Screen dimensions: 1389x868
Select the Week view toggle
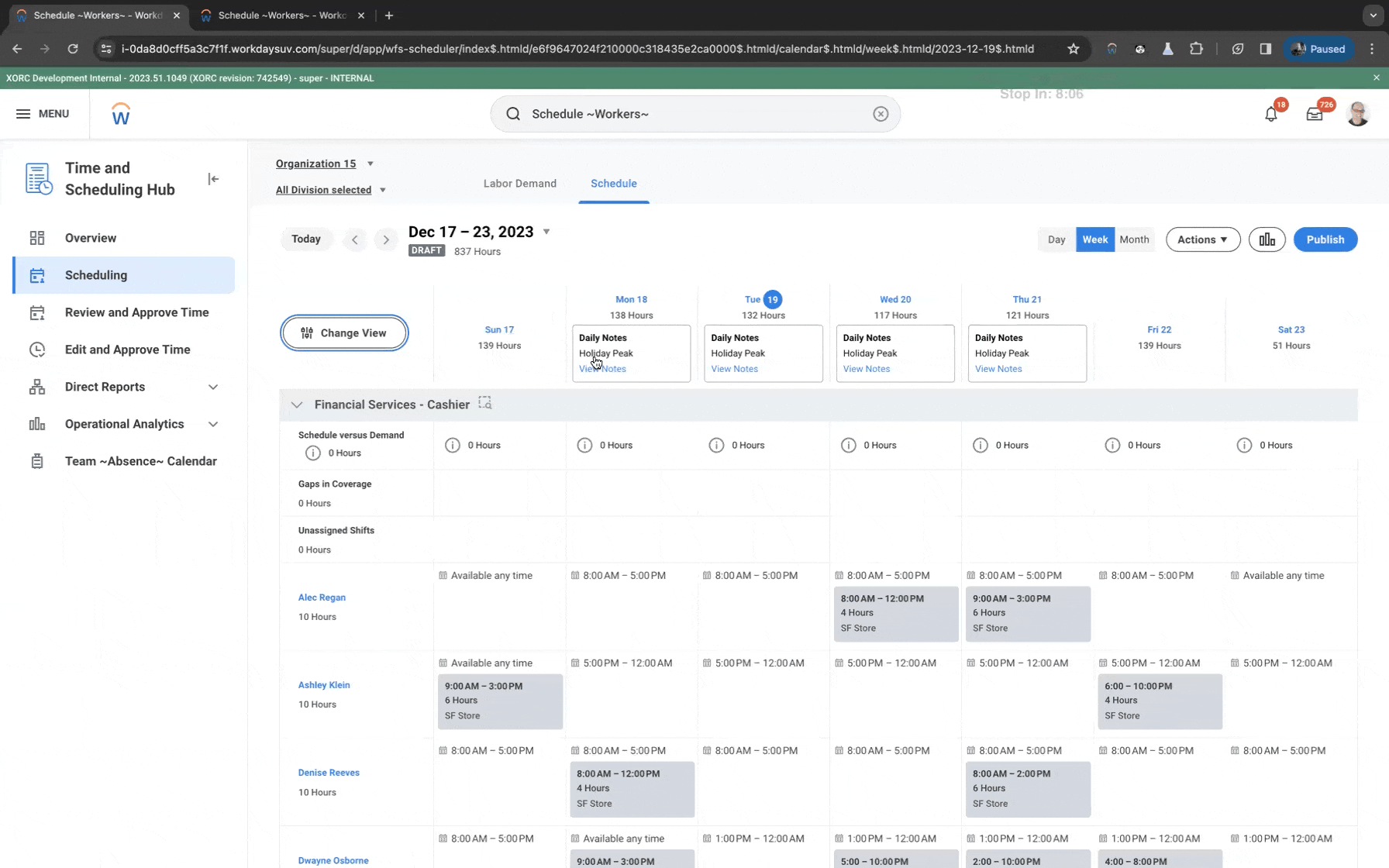tap(1095, 239)
